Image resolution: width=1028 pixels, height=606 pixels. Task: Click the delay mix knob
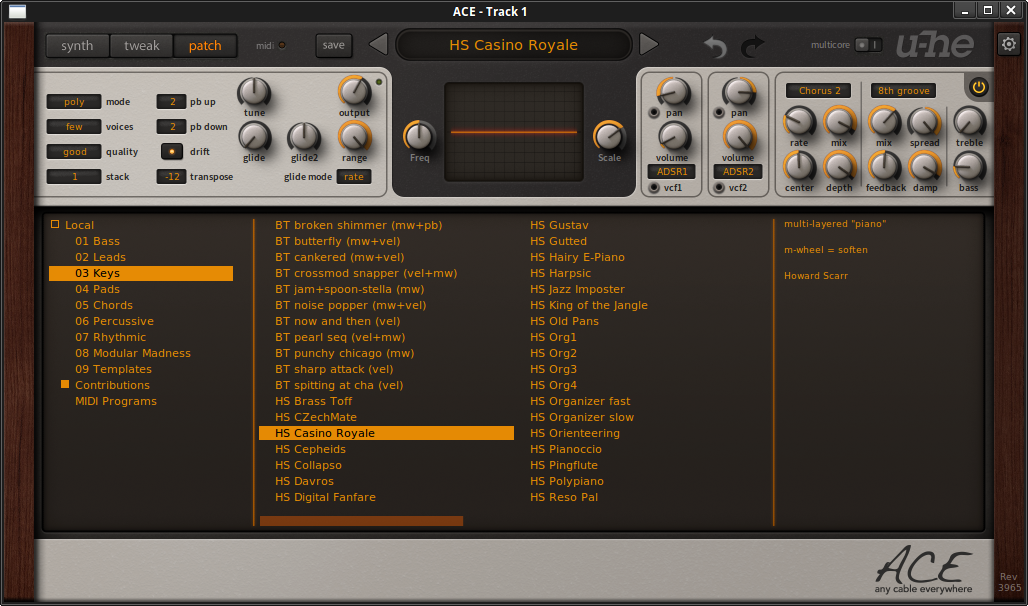point(884,122)
